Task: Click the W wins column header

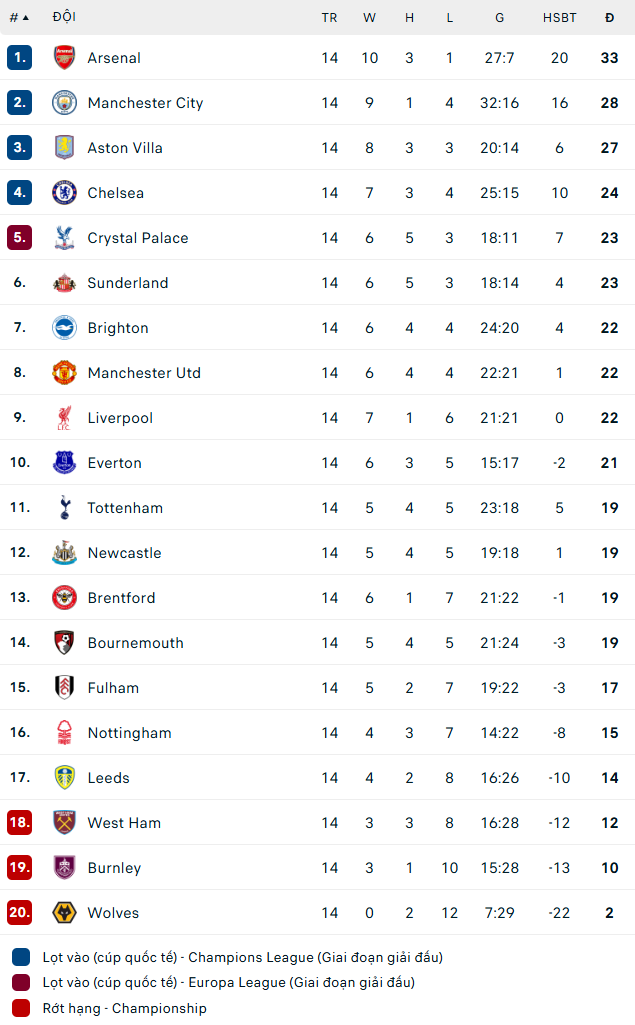Action: click(369, 17)
